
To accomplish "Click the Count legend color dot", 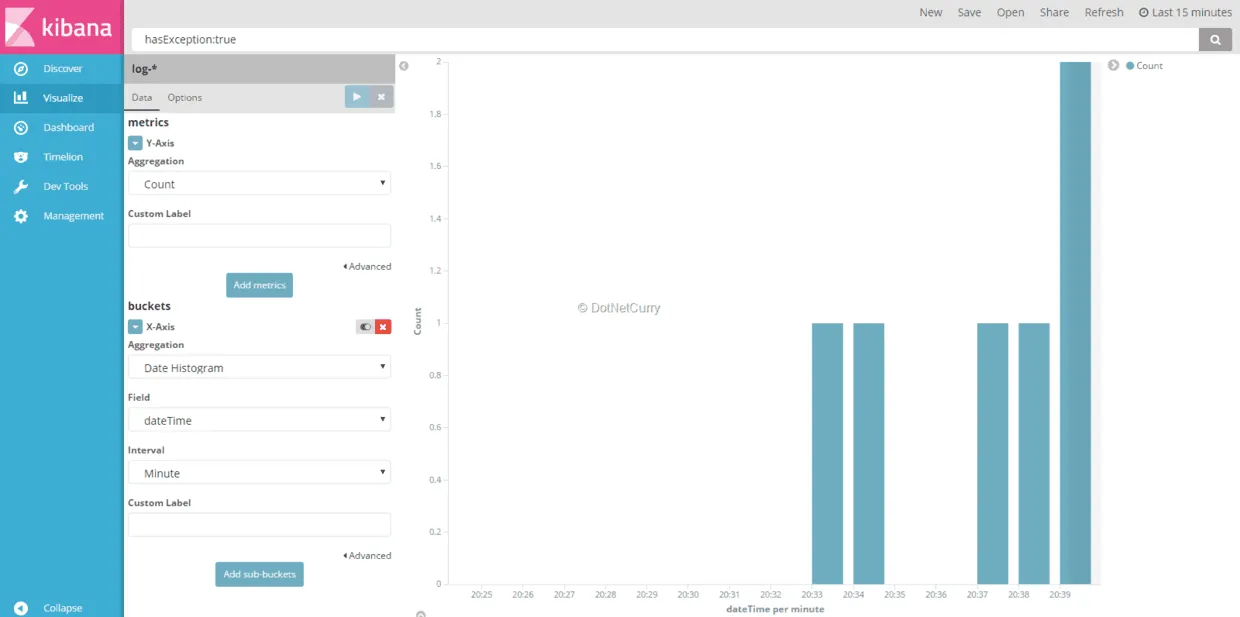I will tap(1130, 66).
